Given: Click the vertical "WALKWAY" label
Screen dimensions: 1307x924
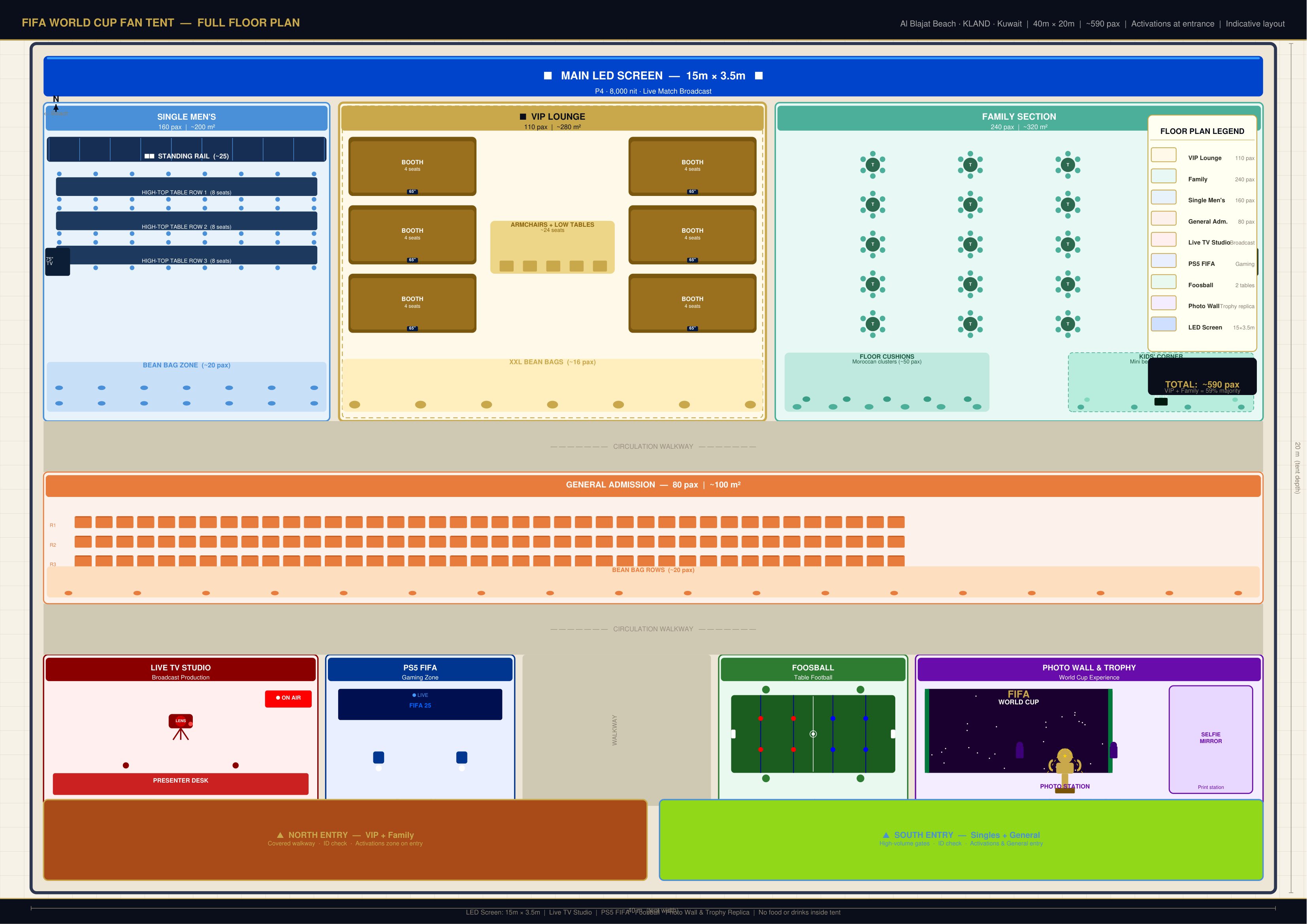Looking at the screenshot, I should pos(614,730).
